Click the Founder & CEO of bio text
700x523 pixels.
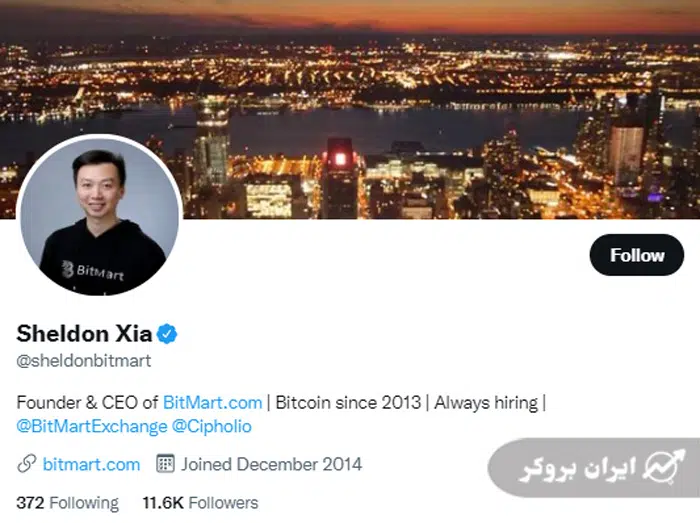coord(87,402)
